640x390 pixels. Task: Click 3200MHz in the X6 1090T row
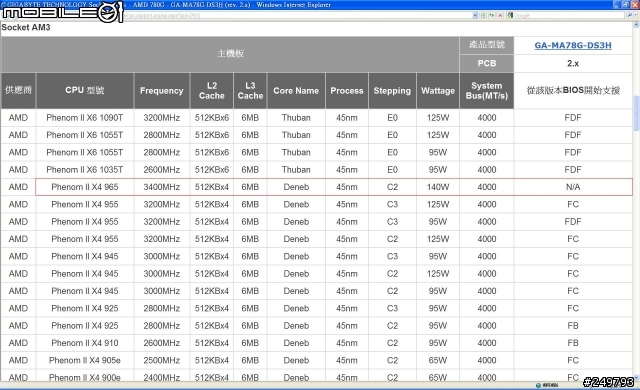[x=162, y=118]
